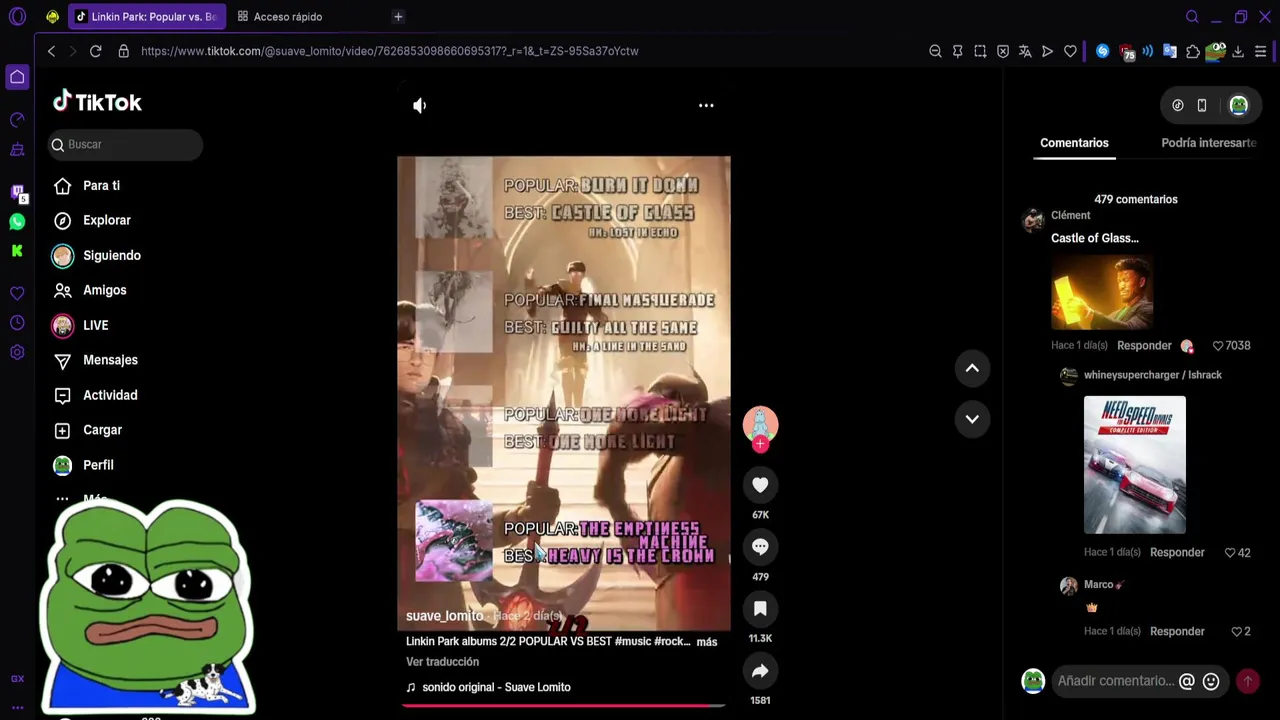This screenshot has width=1280, height=720.
Task: Like the video with the heart icon
Action: 760,485
